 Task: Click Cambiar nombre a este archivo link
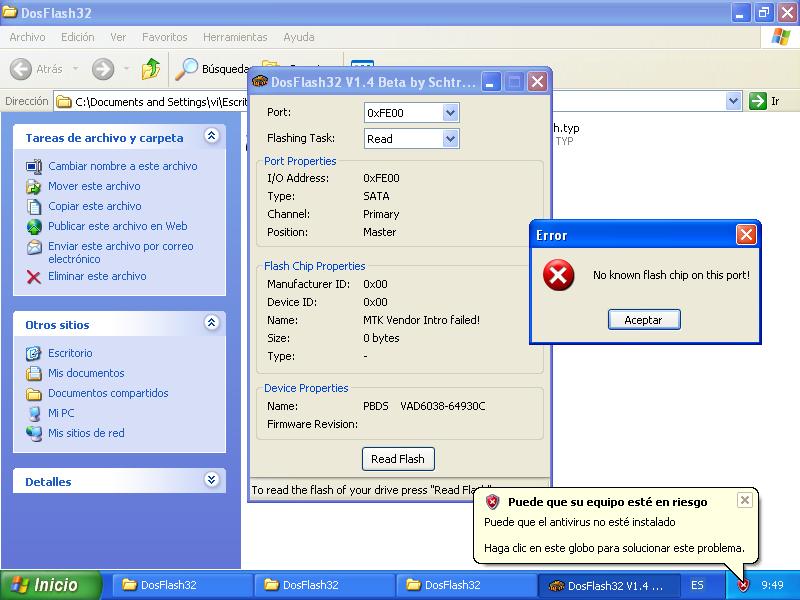(122, 166)
